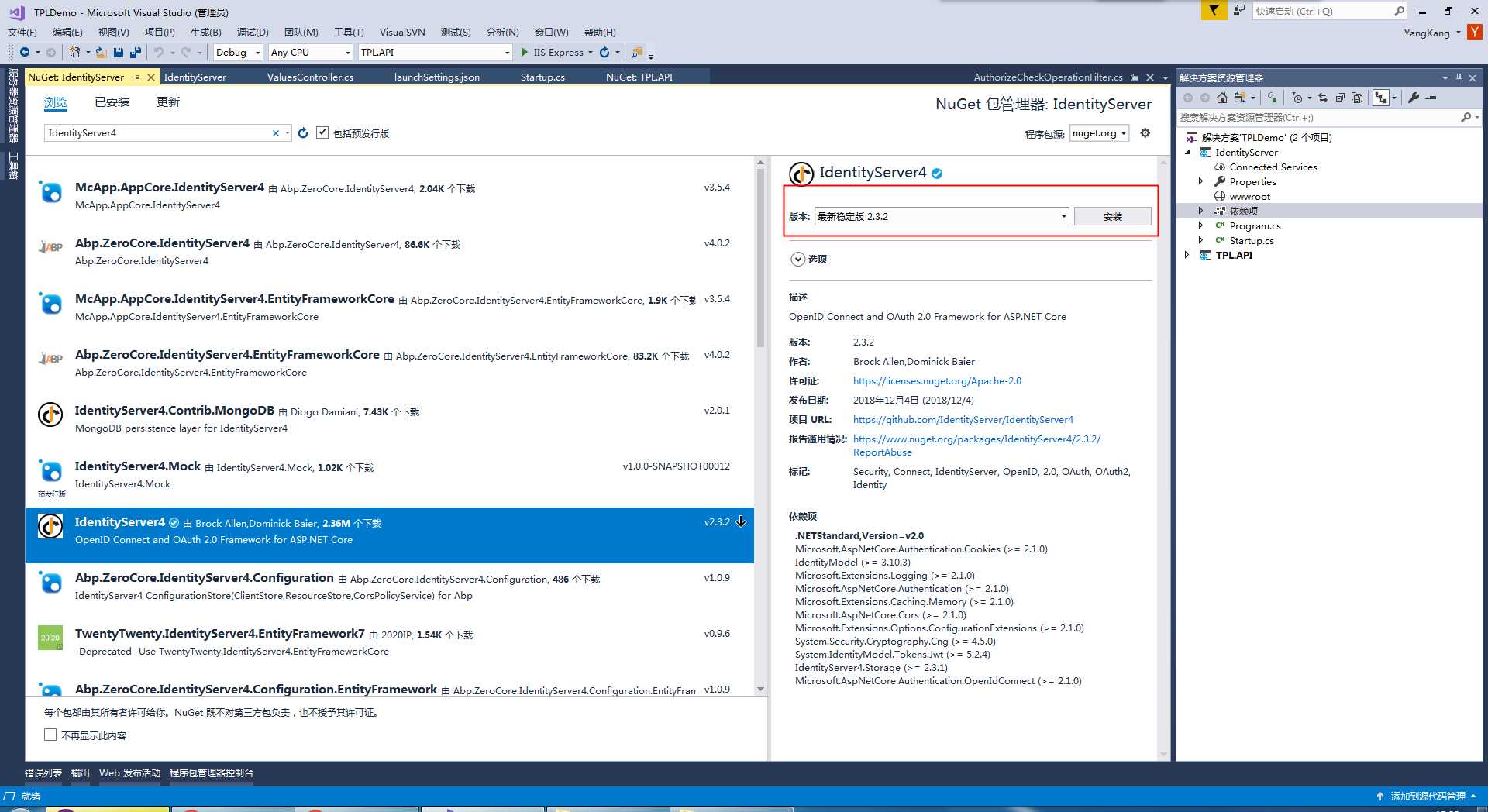Click the Save All icon
The image size is (1488, 812).
click(x=136, y=52)
